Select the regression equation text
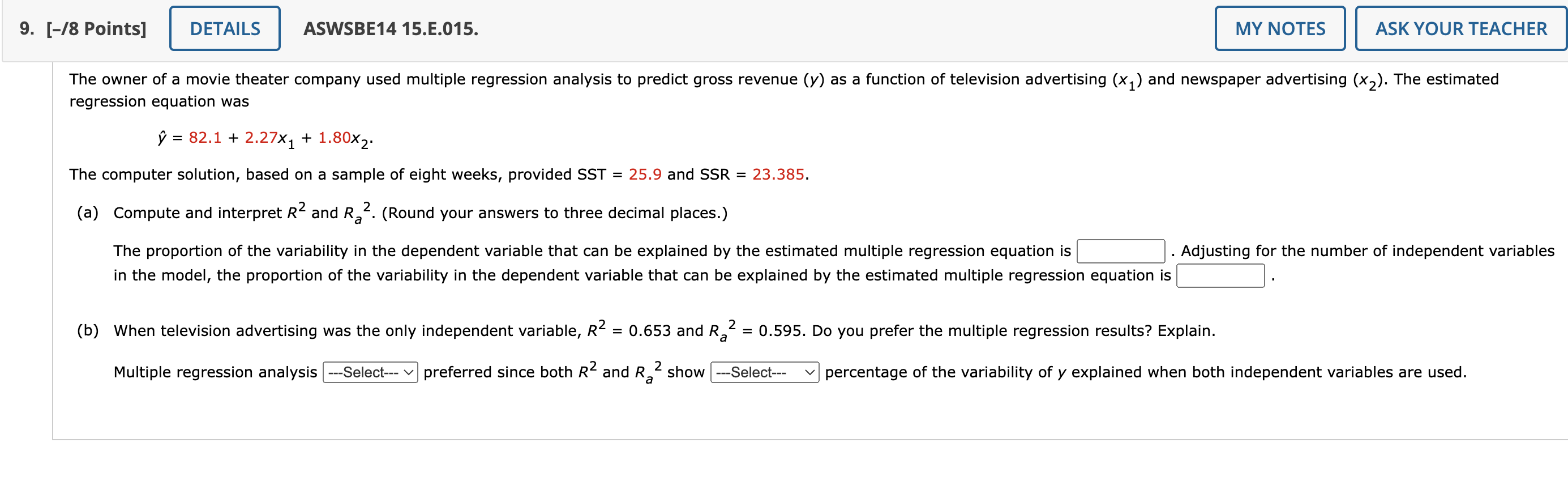 pos(265,138)
